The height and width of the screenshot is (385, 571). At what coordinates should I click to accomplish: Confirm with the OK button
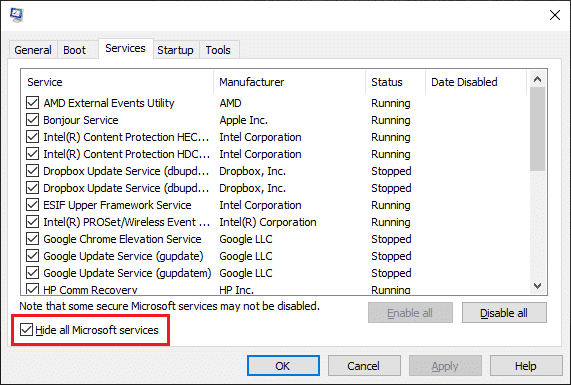(x=283, y=366)
